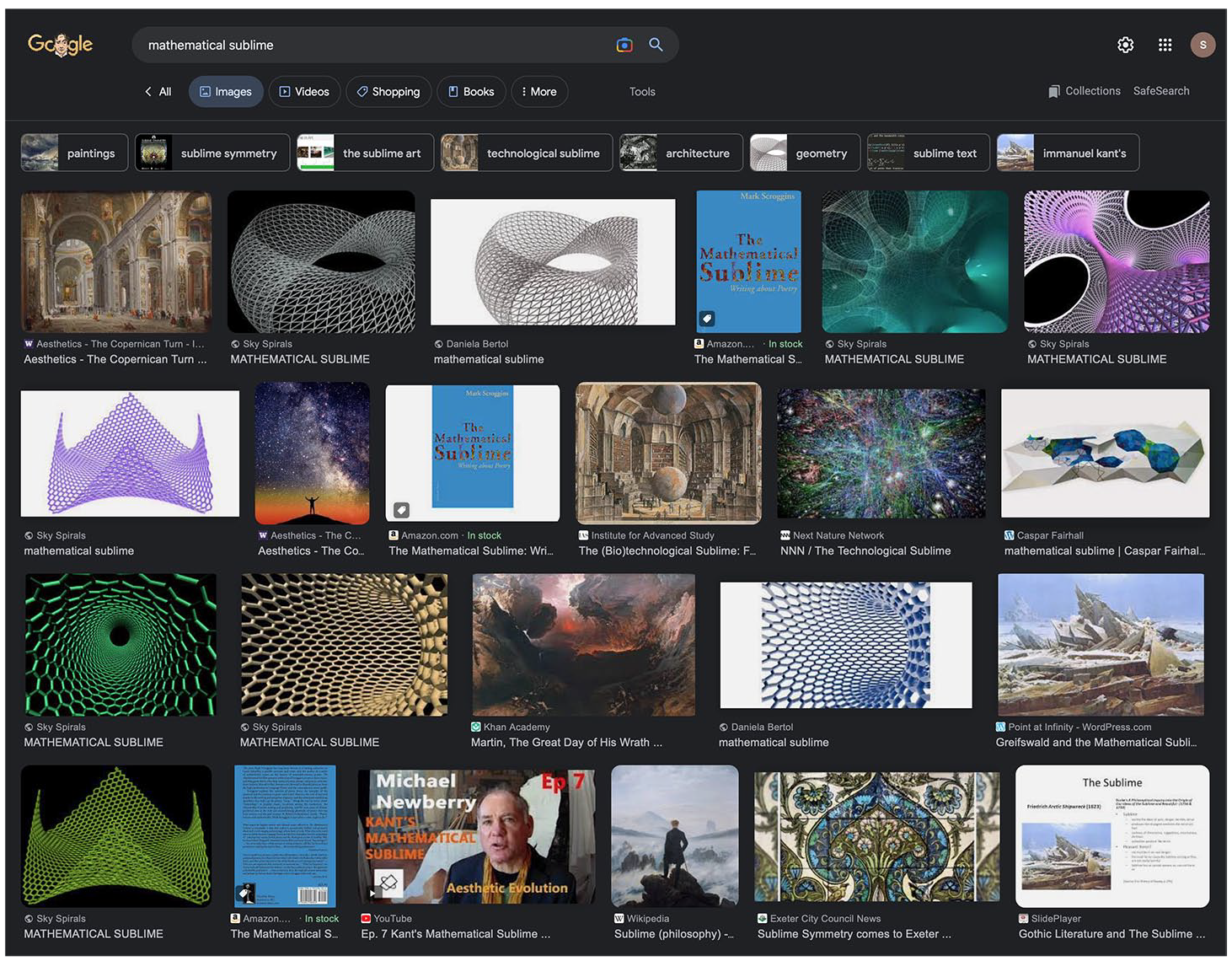This screenshot has width=1232, height=961.
Task: Open the green hexagon tunnel thumbnail
Action: (x=121, y=645)
